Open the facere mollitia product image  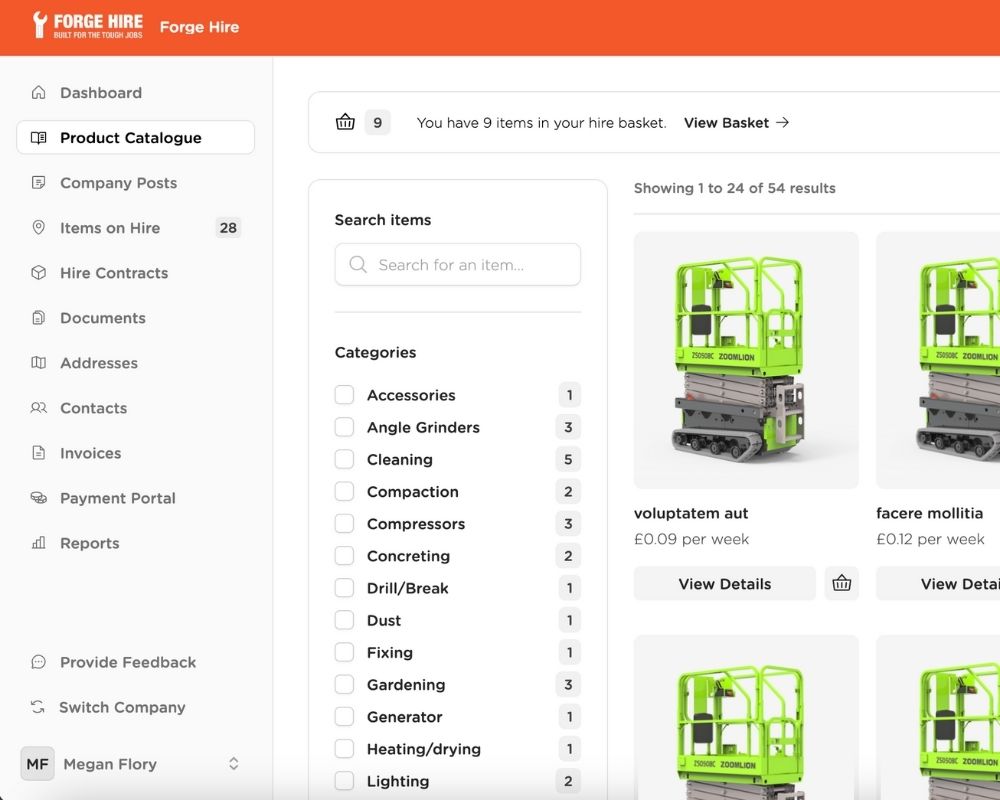pos(938,360)
